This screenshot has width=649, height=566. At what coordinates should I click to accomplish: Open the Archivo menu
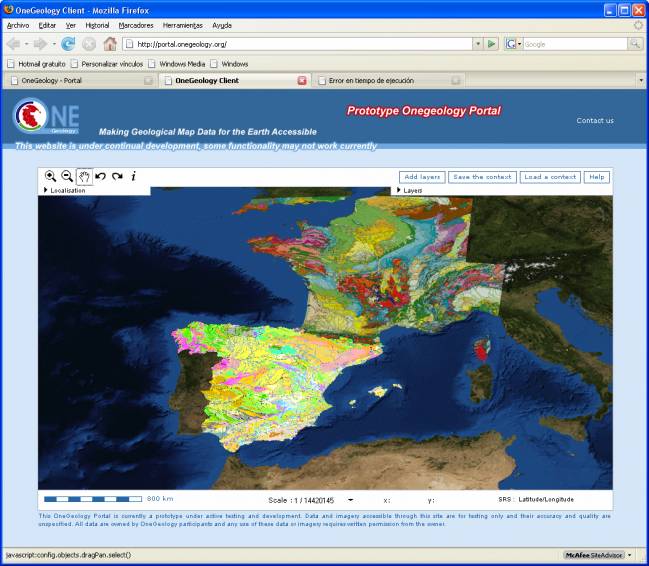coord(18,25)
